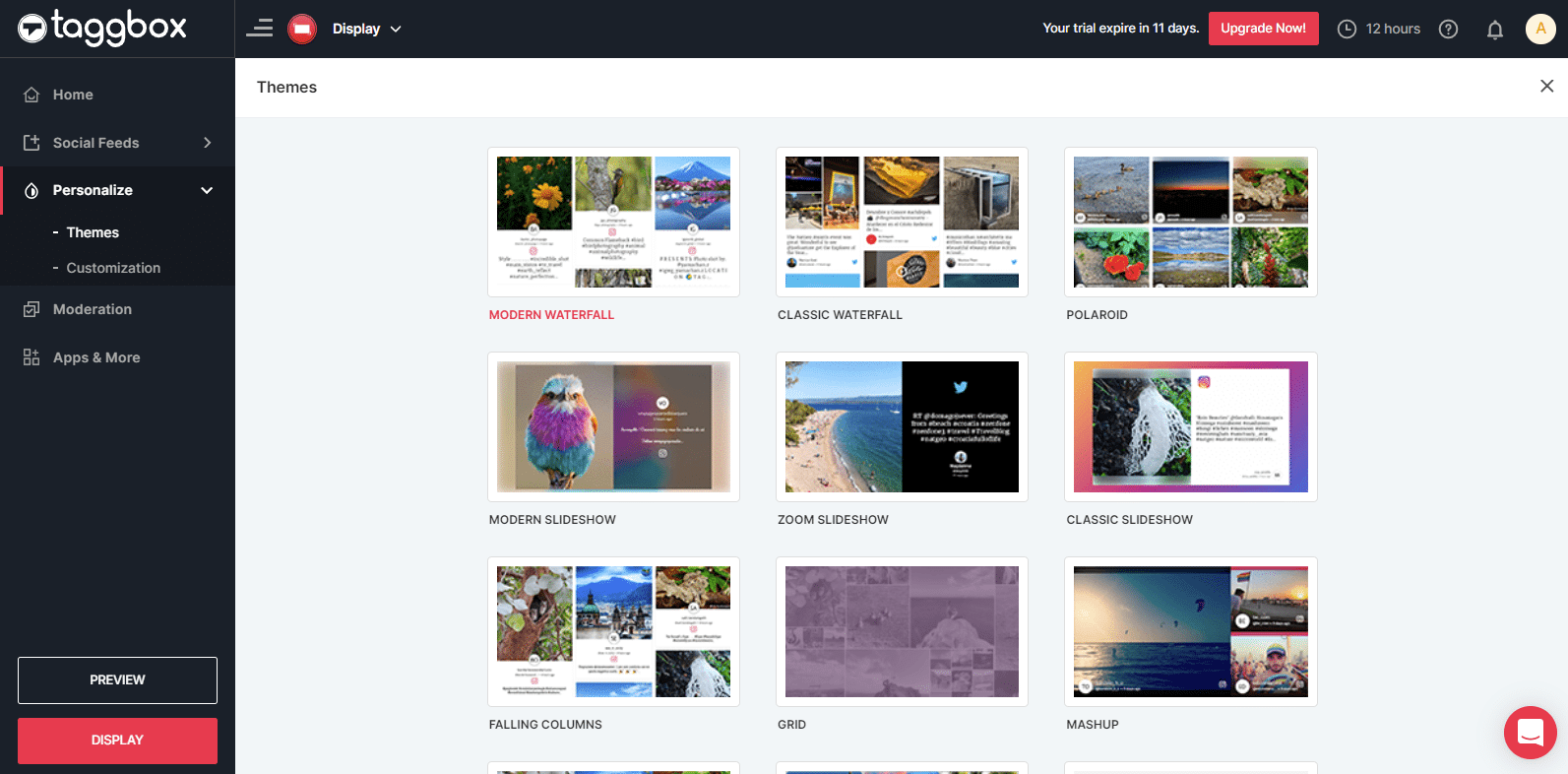Screen dimensions: 1568x774
Task: Click the red Display wall icon
Action: click(302, 29)
